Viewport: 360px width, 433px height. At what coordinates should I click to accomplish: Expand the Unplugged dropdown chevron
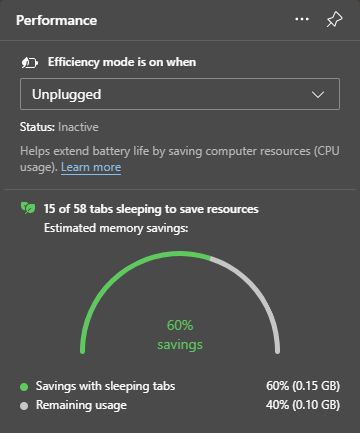click(318, 95)
